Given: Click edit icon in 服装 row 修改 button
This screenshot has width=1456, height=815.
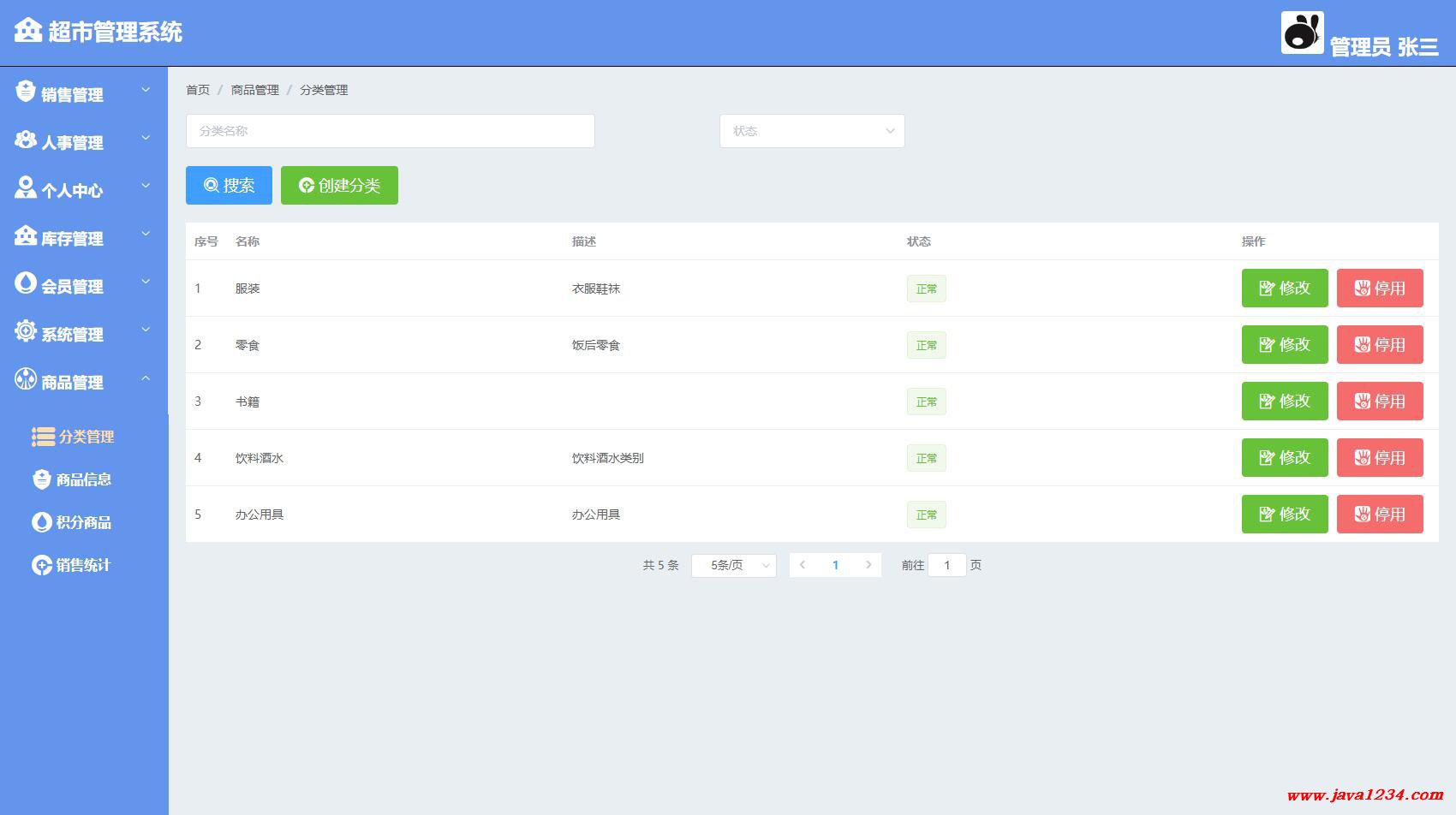Looking at the screenshot, I should click(1267, 289).
